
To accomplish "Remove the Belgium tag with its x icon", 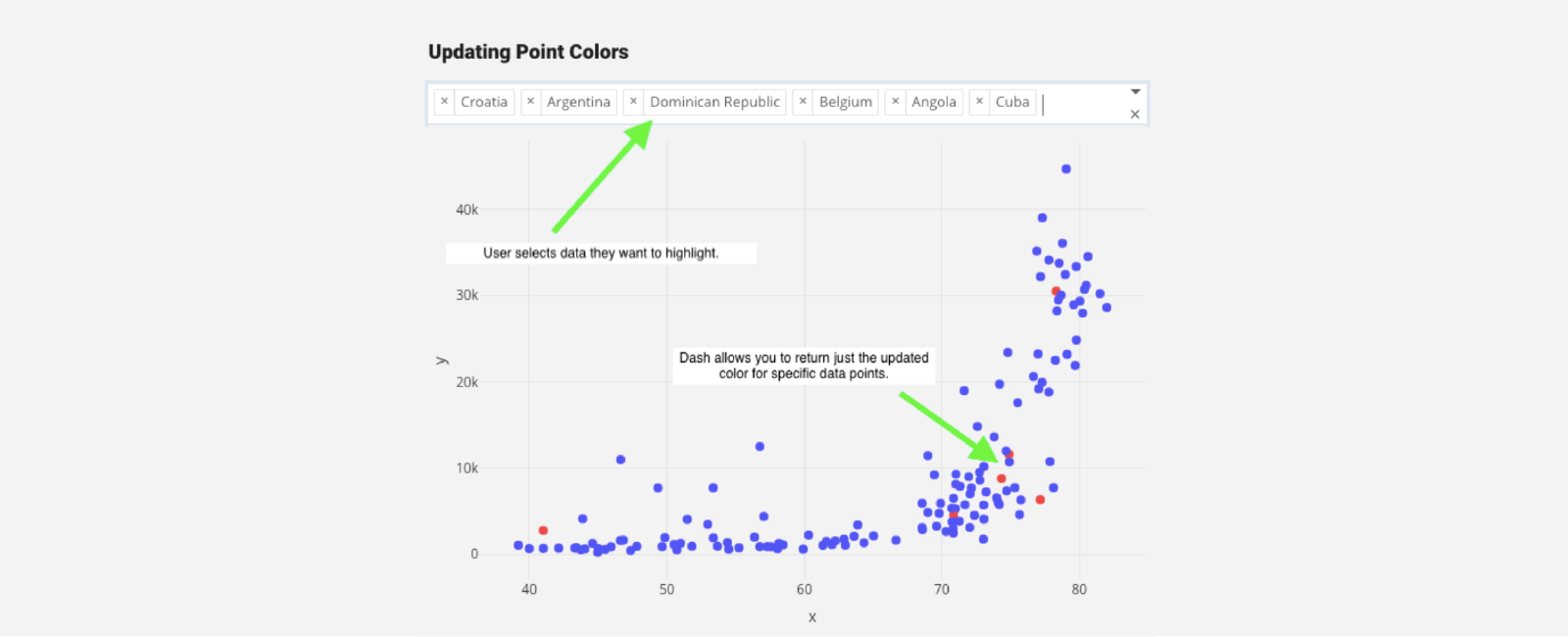I will (x=803, y=102).
